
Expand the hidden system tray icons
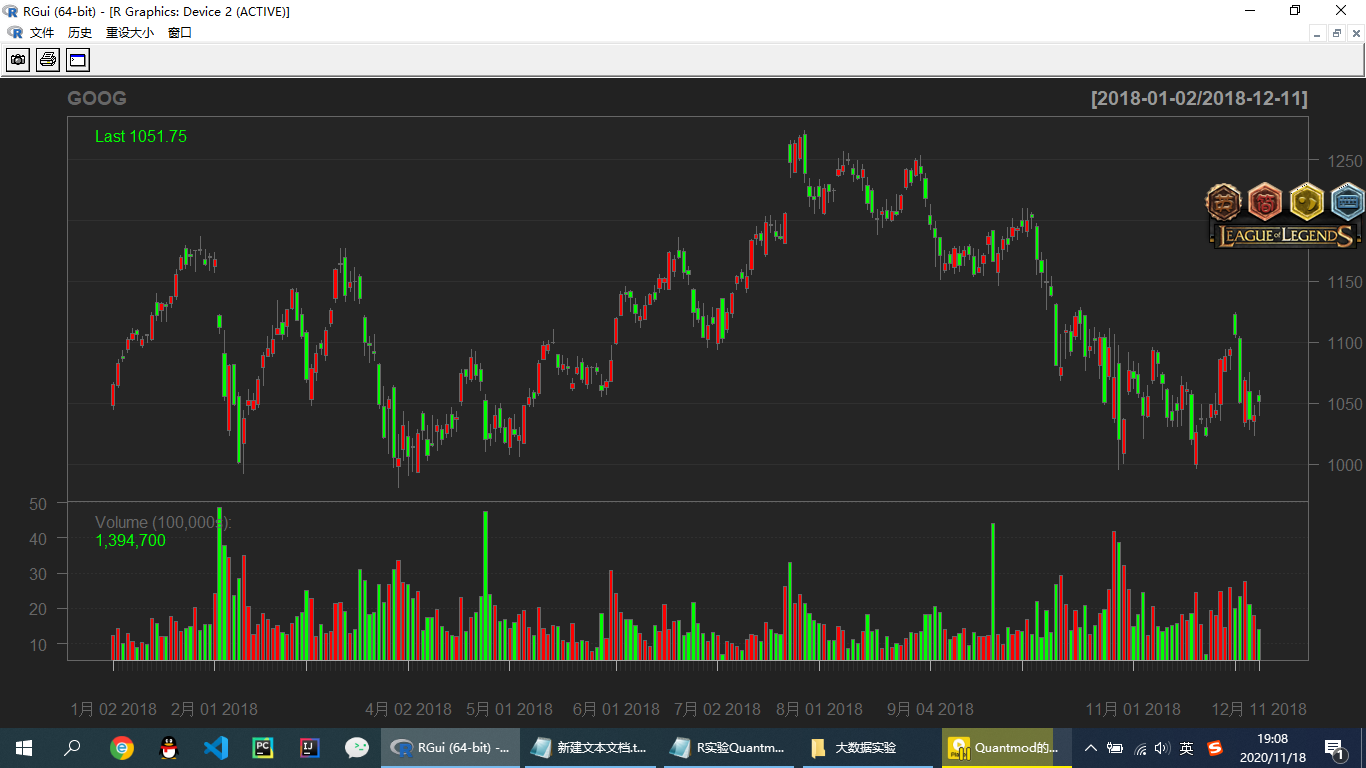point(1091,747)
